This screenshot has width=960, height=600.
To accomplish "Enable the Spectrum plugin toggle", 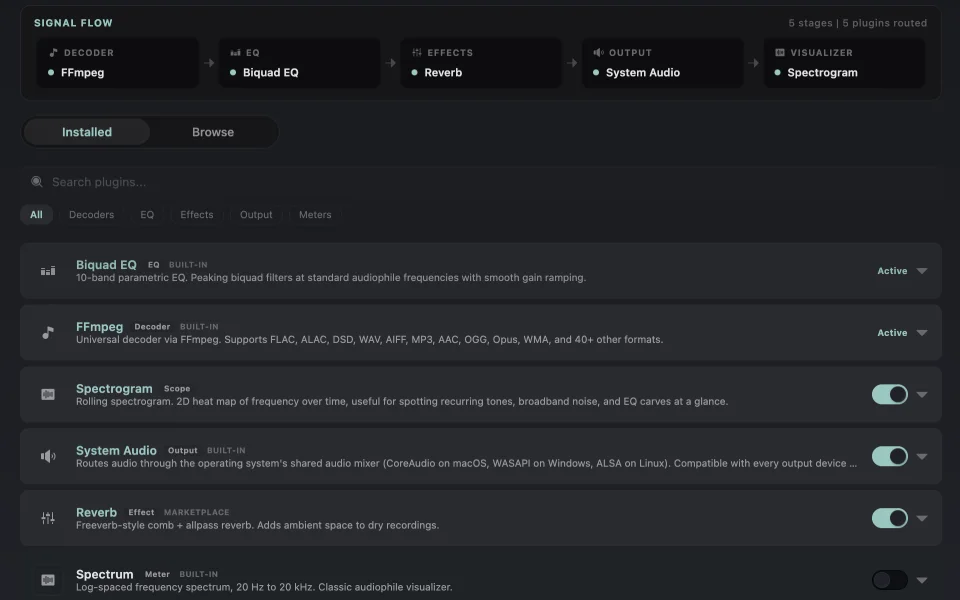I will (x=890, y=580).
